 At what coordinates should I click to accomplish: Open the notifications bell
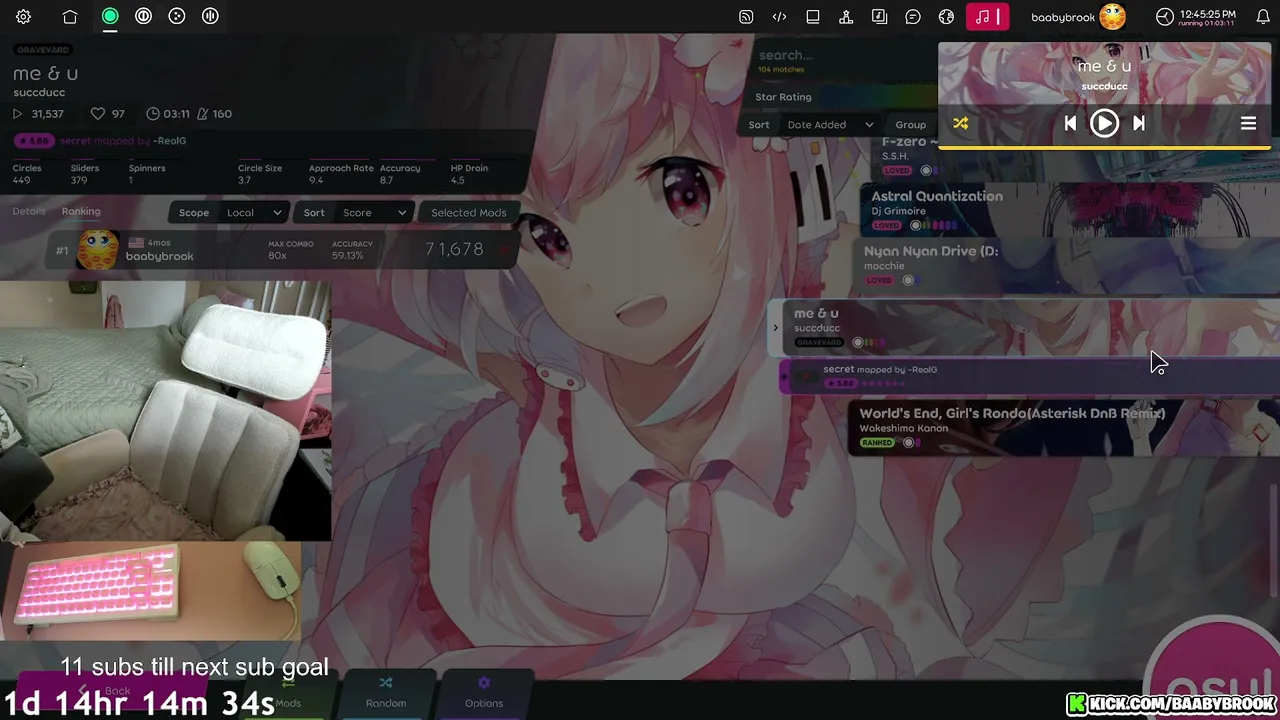(x=1261, y=17)
